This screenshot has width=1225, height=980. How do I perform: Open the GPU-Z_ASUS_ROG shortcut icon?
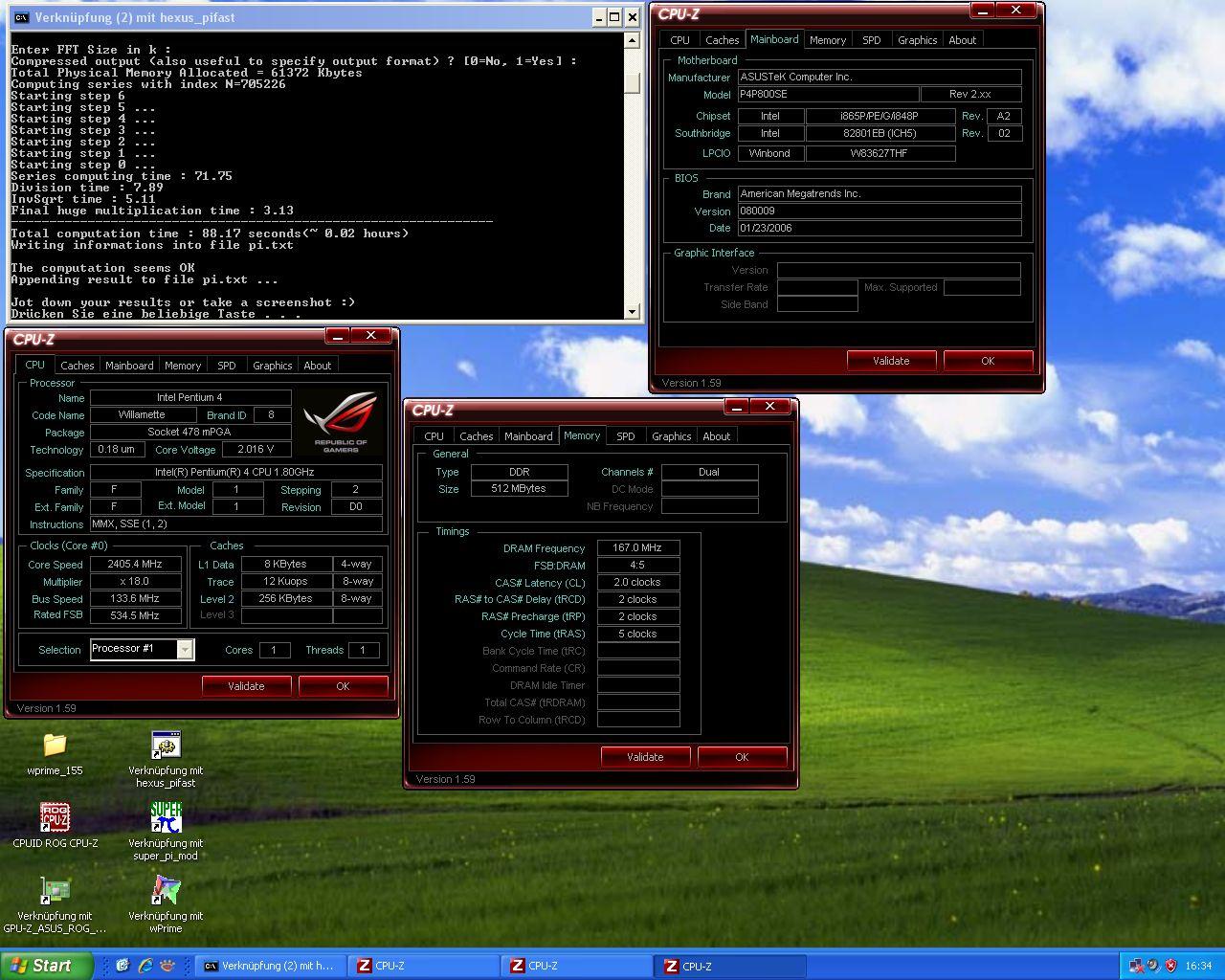pos(55,890)
